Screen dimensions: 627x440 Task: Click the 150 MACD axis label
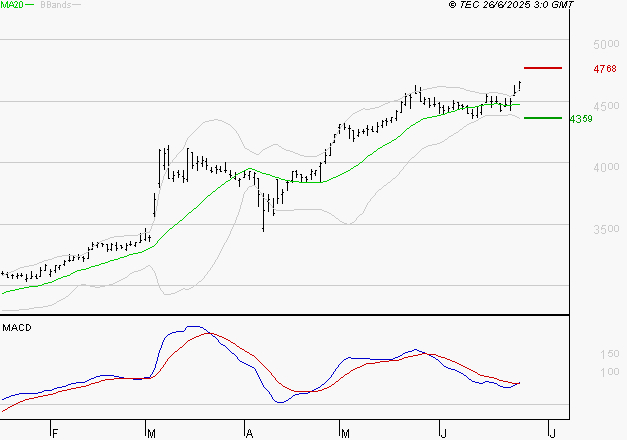click(609, 354)
